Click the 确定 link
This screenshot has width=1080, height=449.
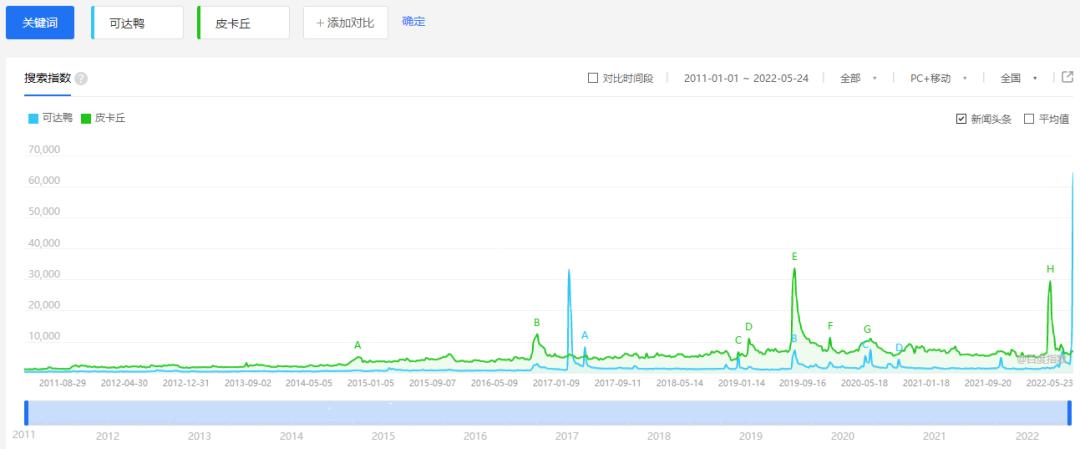point(414,21)
